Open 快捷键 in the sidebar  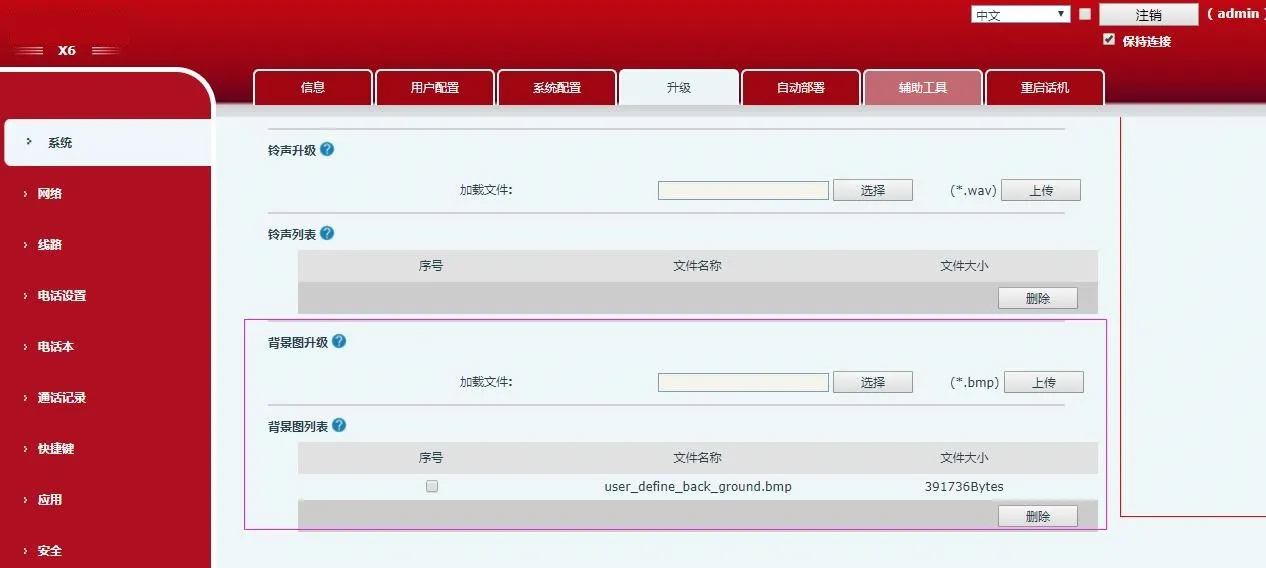(x=56, y=449)
